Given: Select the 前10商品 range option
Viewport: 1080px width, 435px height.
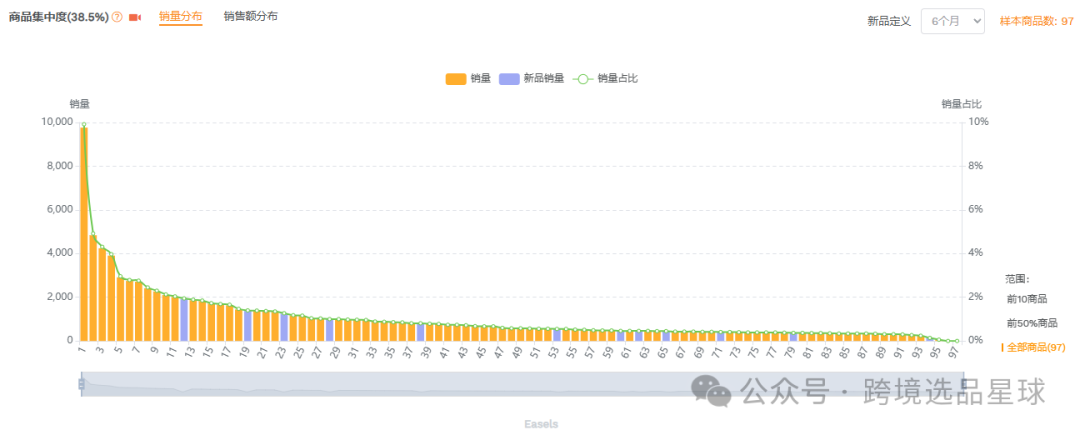Looking at the screenshot, I should (x=1026, y=299).
